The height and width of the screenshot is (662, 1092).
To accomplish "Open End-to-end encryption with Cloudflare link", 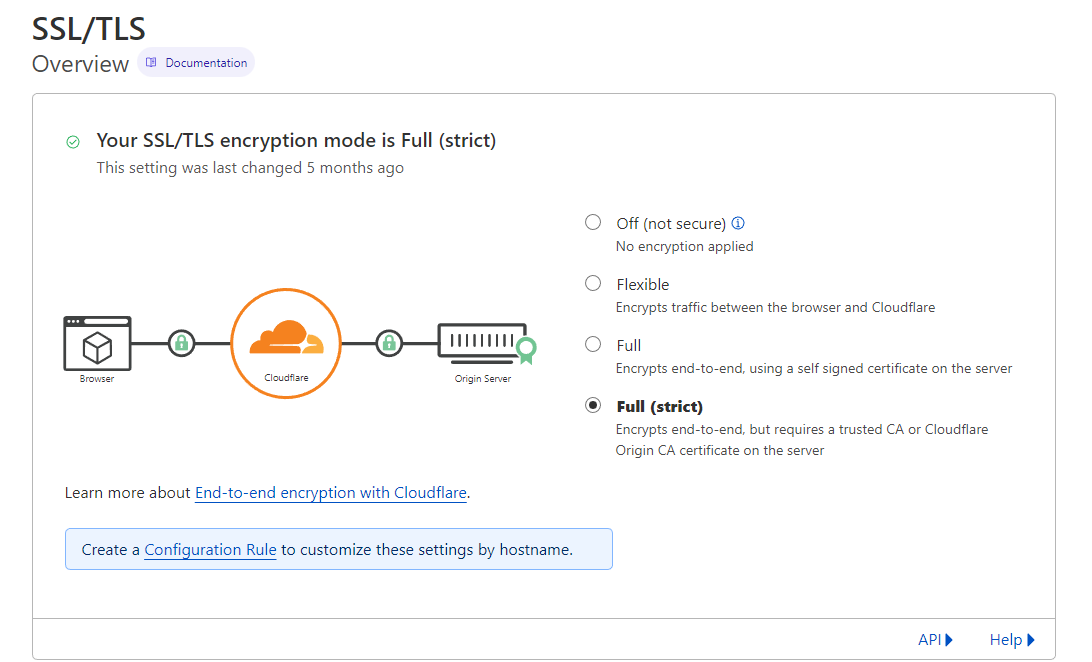I will click(330, 493).
